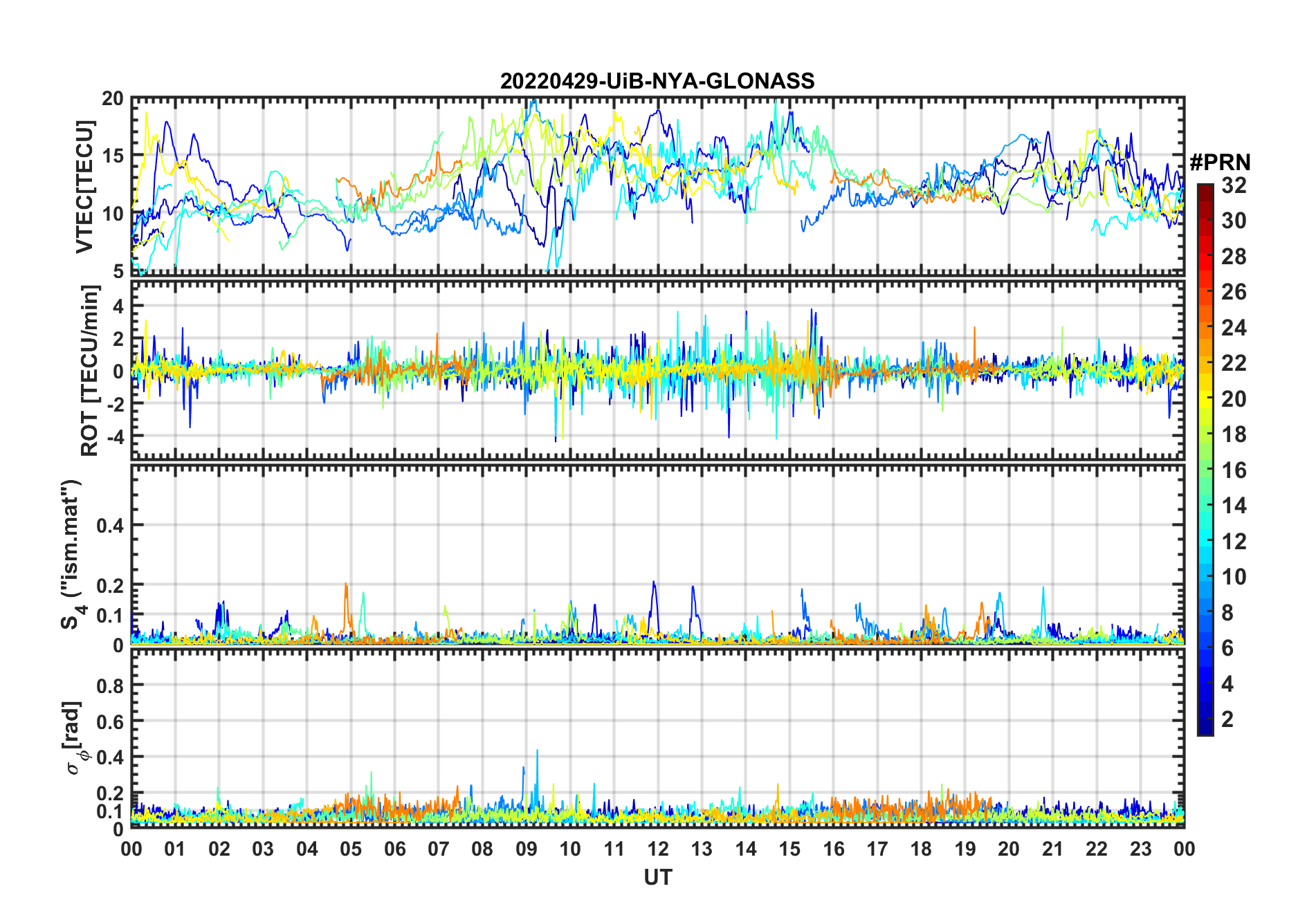Click colorbar tick label 22

tap(1234, 363)
